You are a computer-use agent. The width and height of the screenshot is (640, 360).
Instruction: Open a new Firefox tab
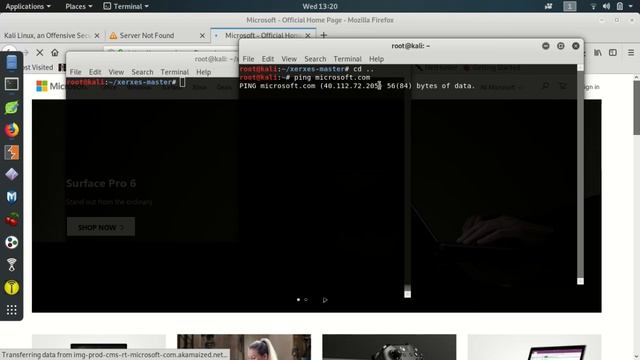[x=324, y=36]
